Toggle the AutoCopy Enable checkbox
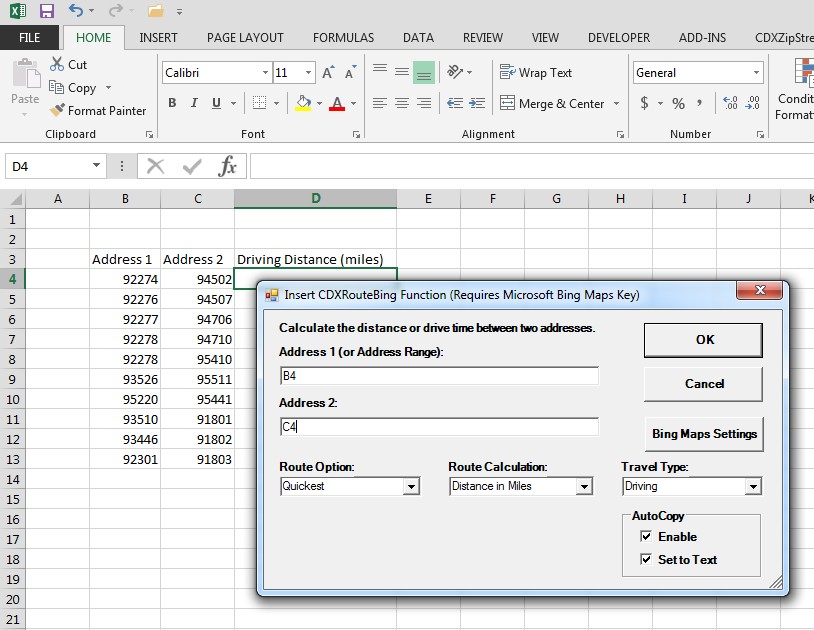Image resolution: width=814 pixels, height=630 pixels. (x=646, y=536)
